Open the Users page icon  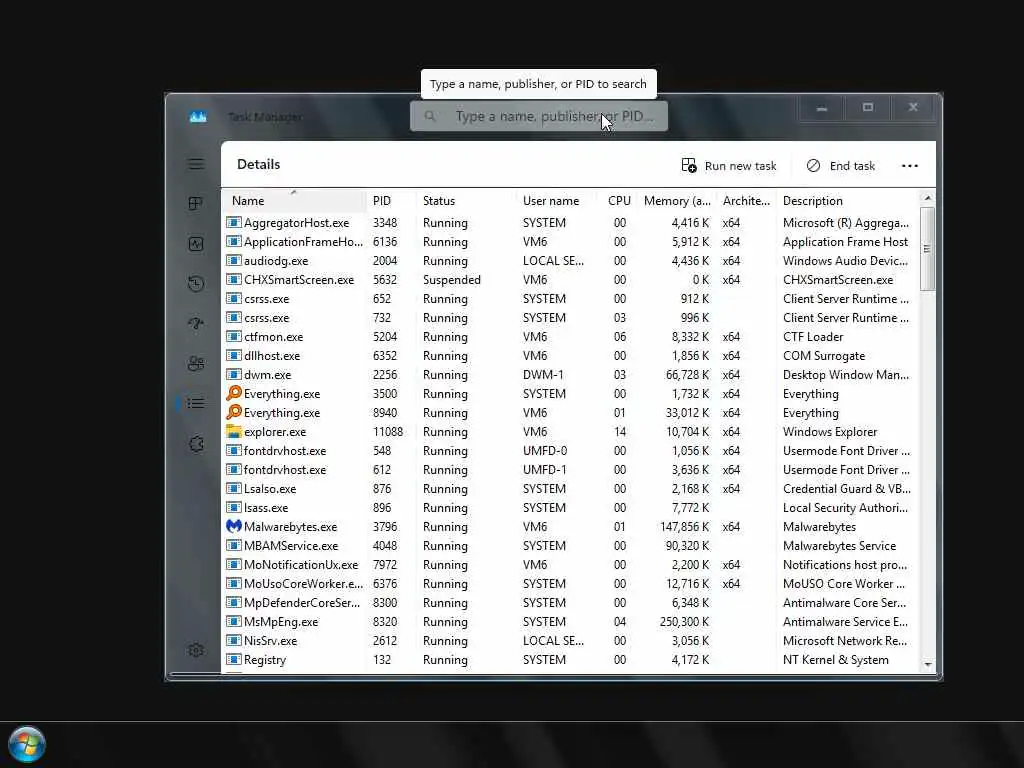click(x=196, y=363)
